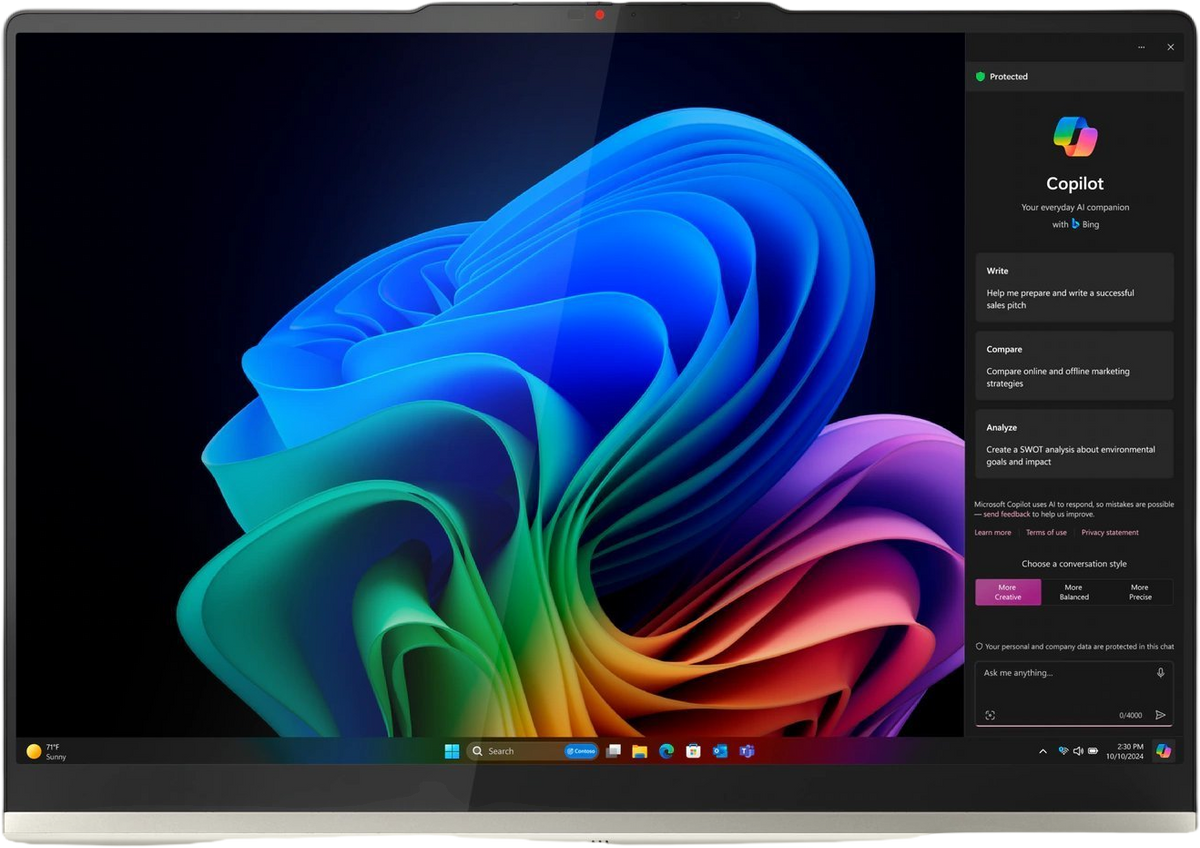Click the volume speaker icon in tray

click(1078, 751)
